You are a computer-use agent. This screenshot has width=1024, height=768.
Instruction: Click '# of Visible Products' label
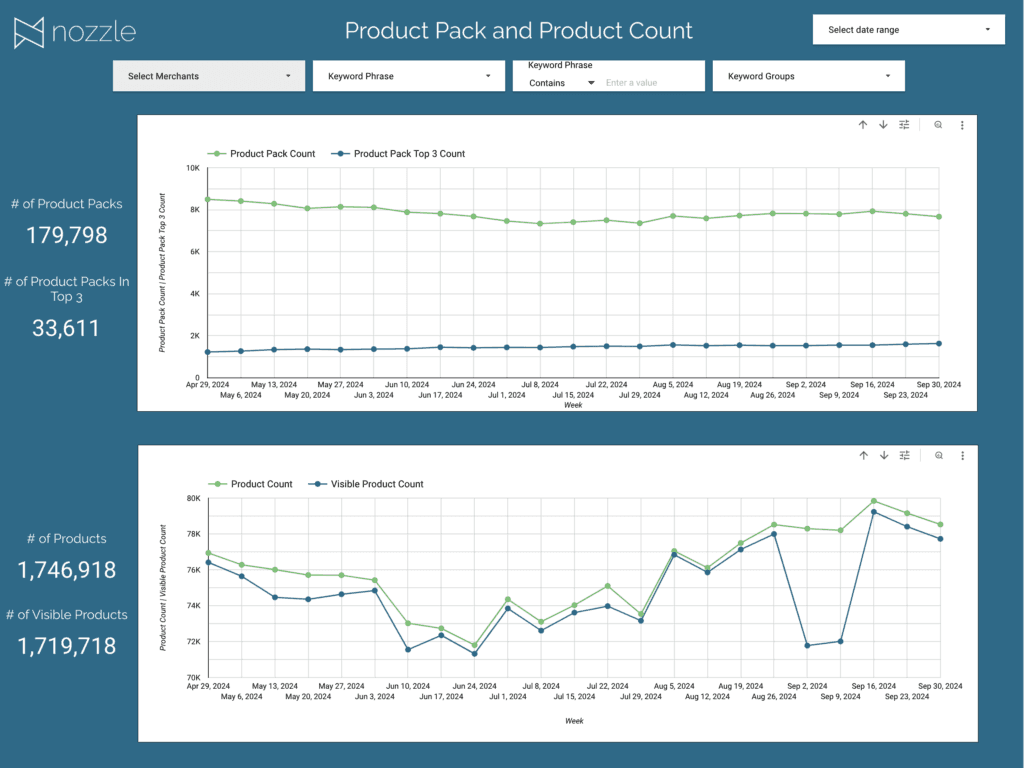(x=67, y=615)
